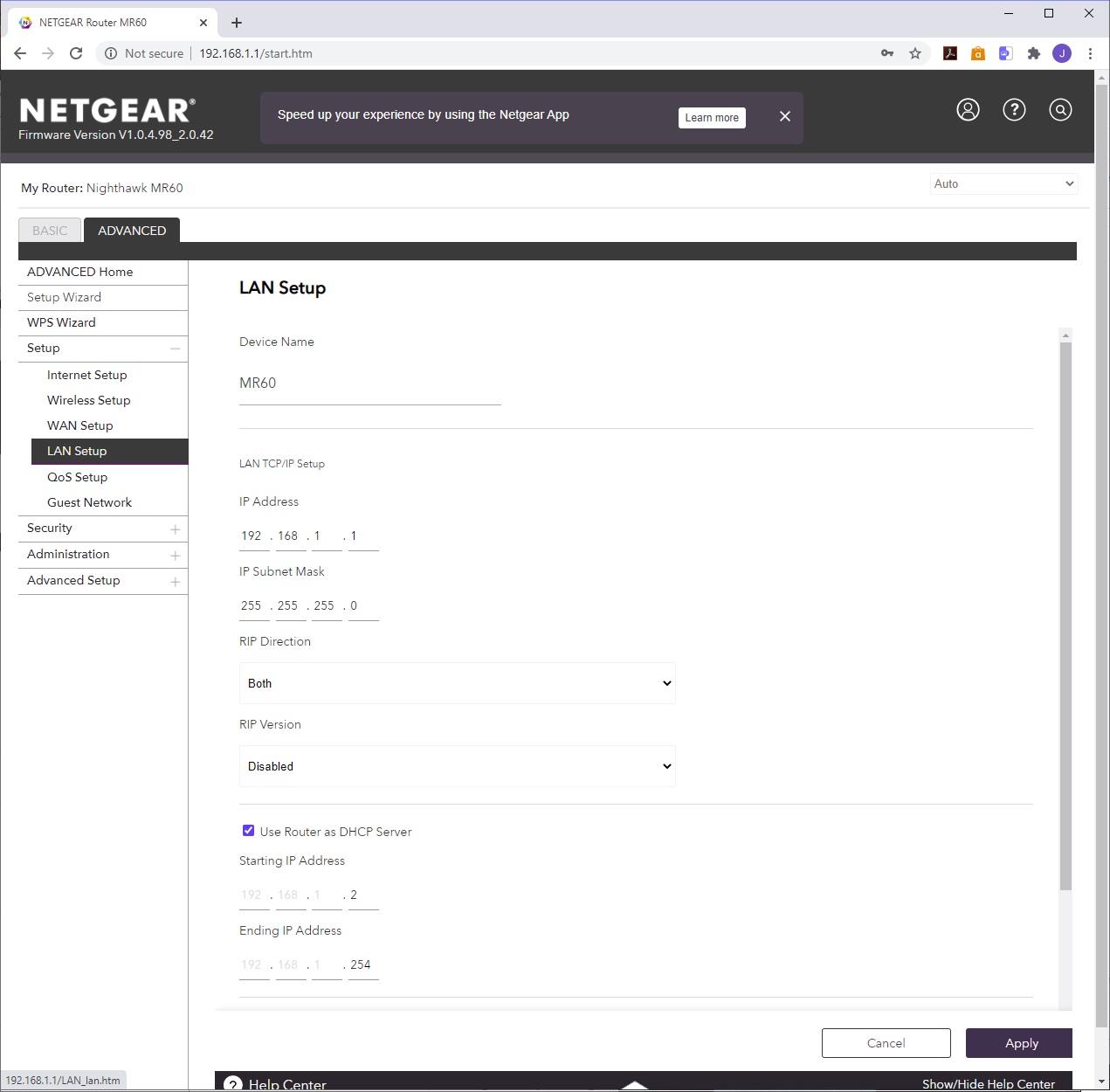Click the saved password key icon

coord(887,53)
